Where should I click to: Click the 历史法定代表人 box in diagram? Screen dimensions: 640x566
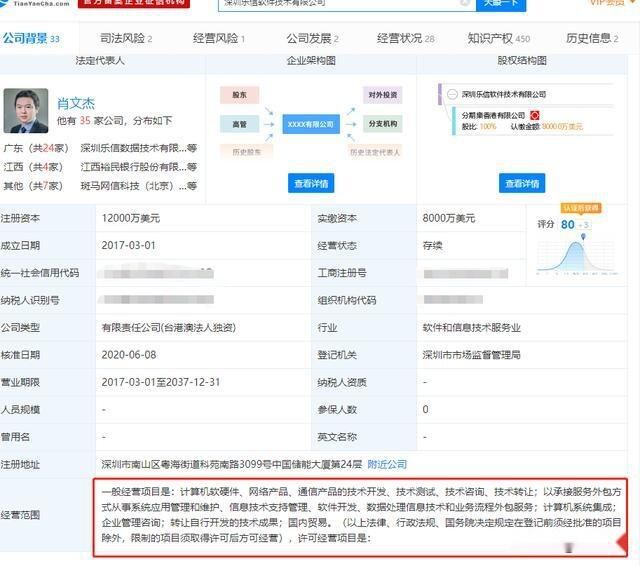click(374, 152)
